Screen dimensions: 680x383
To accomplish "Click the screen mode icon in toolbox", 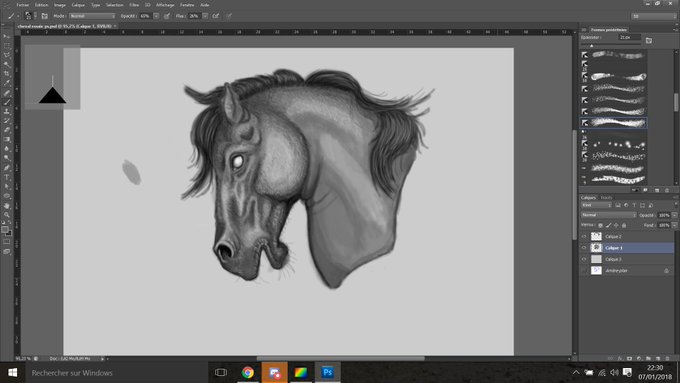I will [7, 252].
